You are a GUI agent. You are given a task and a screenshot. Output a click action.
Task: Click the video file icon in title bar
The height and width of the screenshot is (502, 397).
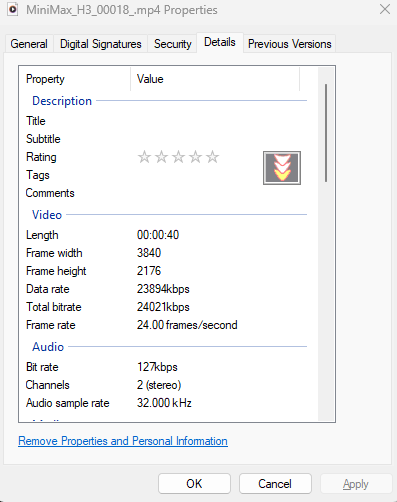[13, 9]
